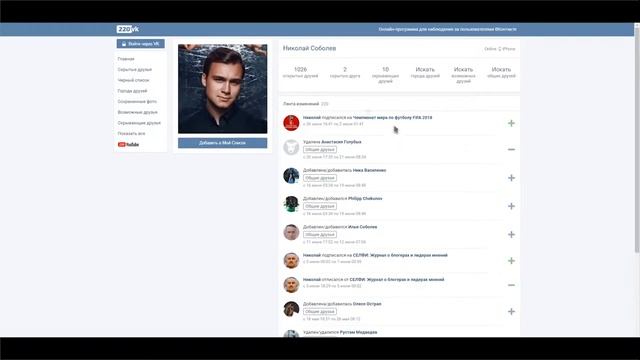Screen dimensions: 640x360
Task: Open СЕЛФИ журнал link in подписался row
Action: click(400, 255)
